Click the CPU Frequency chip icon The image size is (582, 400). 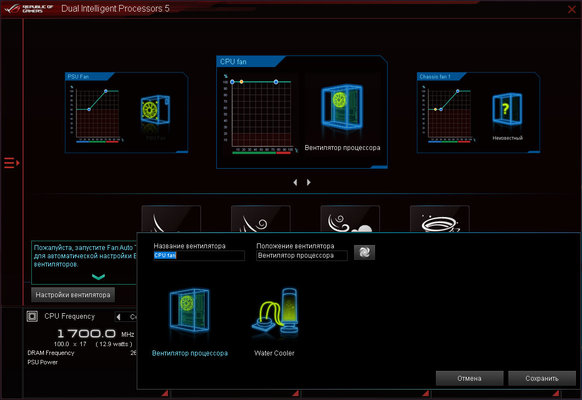32,316
